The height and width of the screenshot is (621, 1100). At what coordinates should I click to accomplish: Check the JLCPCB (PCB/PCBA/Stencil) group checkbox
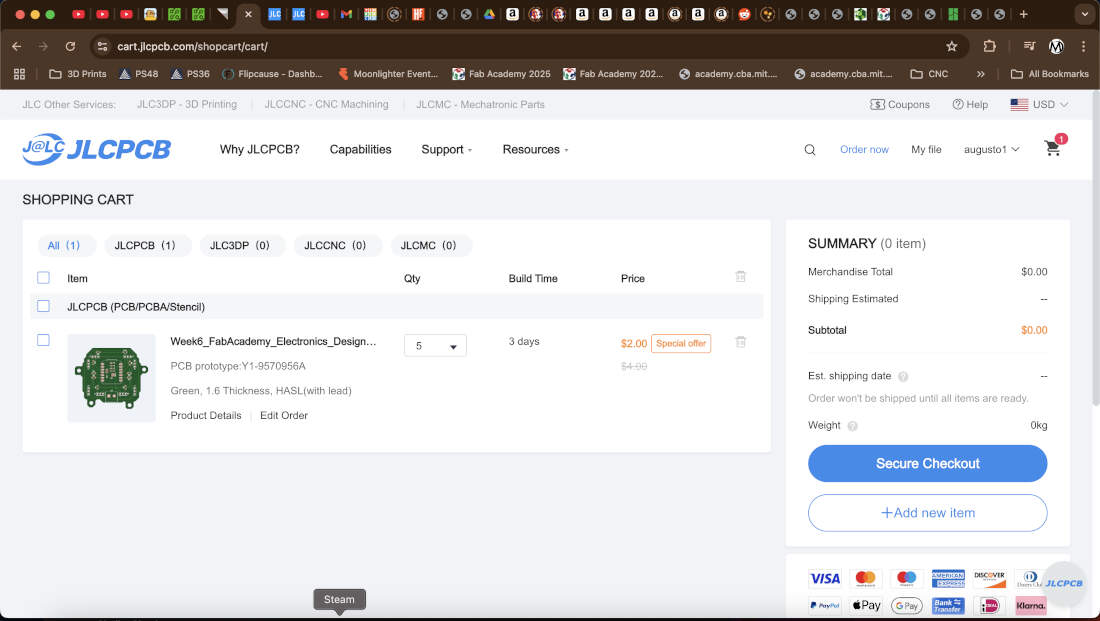pyautogui.click(x=43, y=306)
